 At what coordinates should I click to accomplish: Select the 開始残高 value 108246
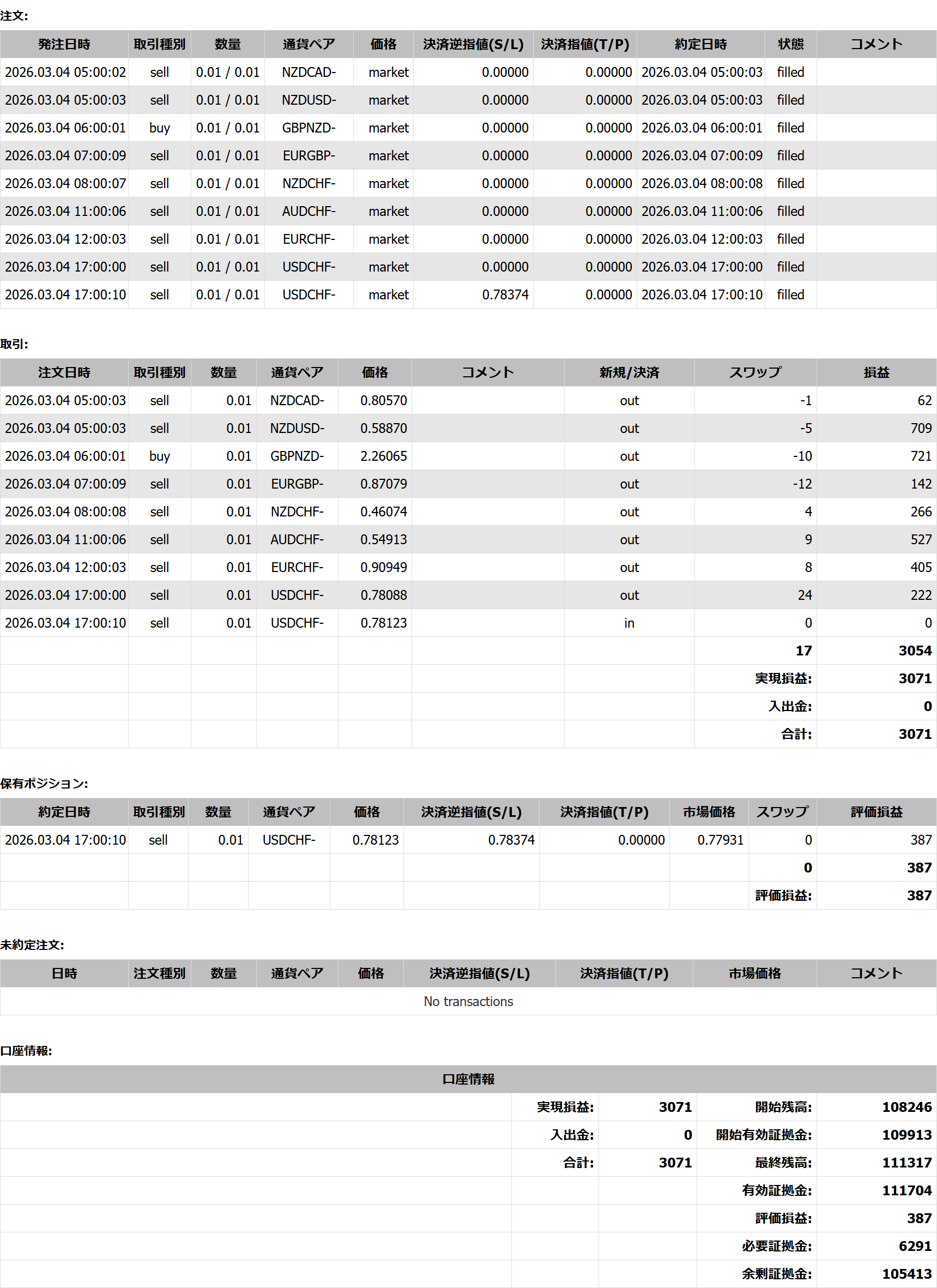906,1107
